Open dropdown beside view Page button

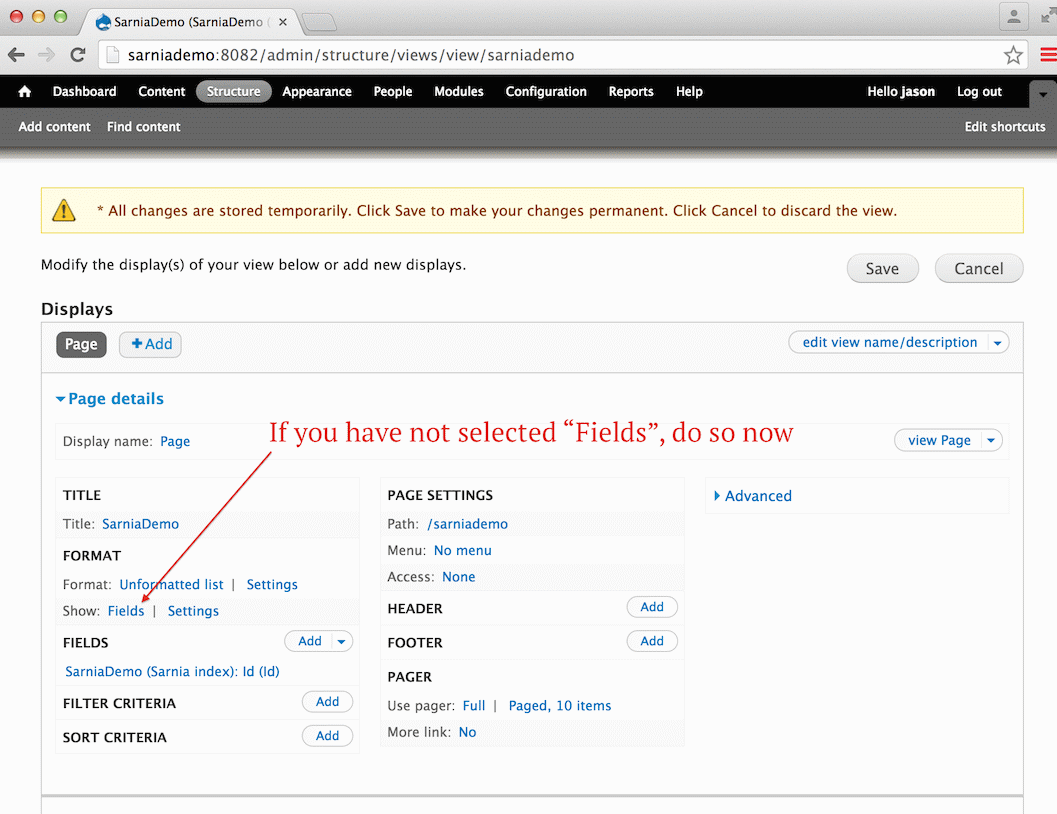(x=991, y=441)
